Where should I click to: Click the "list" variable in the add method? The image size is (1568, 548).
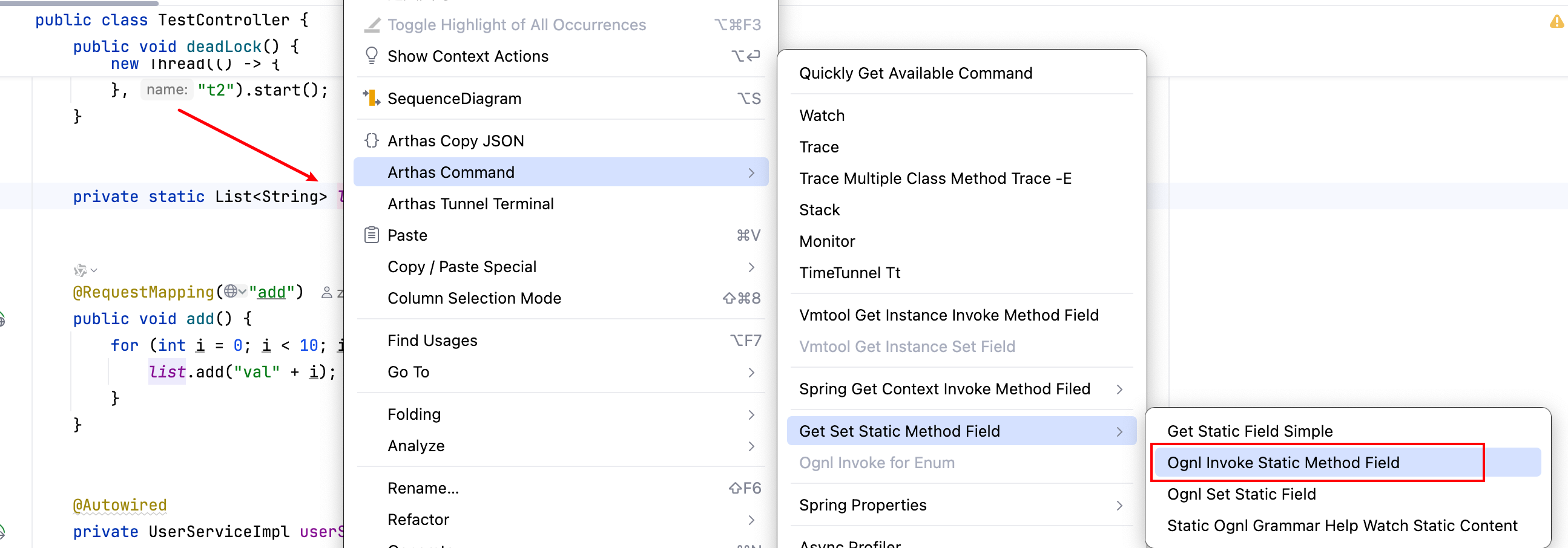pos(167,371)
